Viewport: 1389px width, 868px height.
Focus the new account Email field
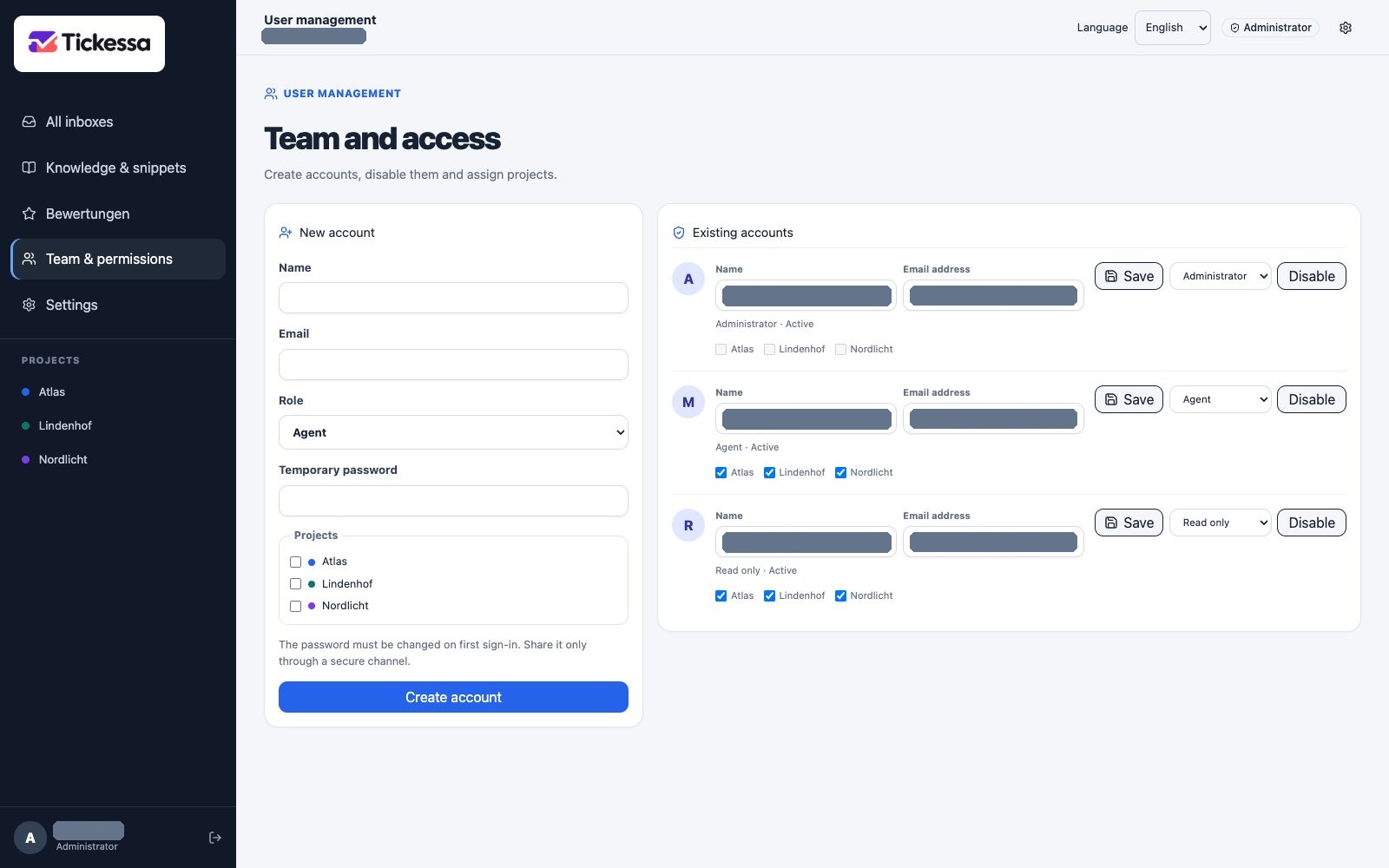[453, 365]
